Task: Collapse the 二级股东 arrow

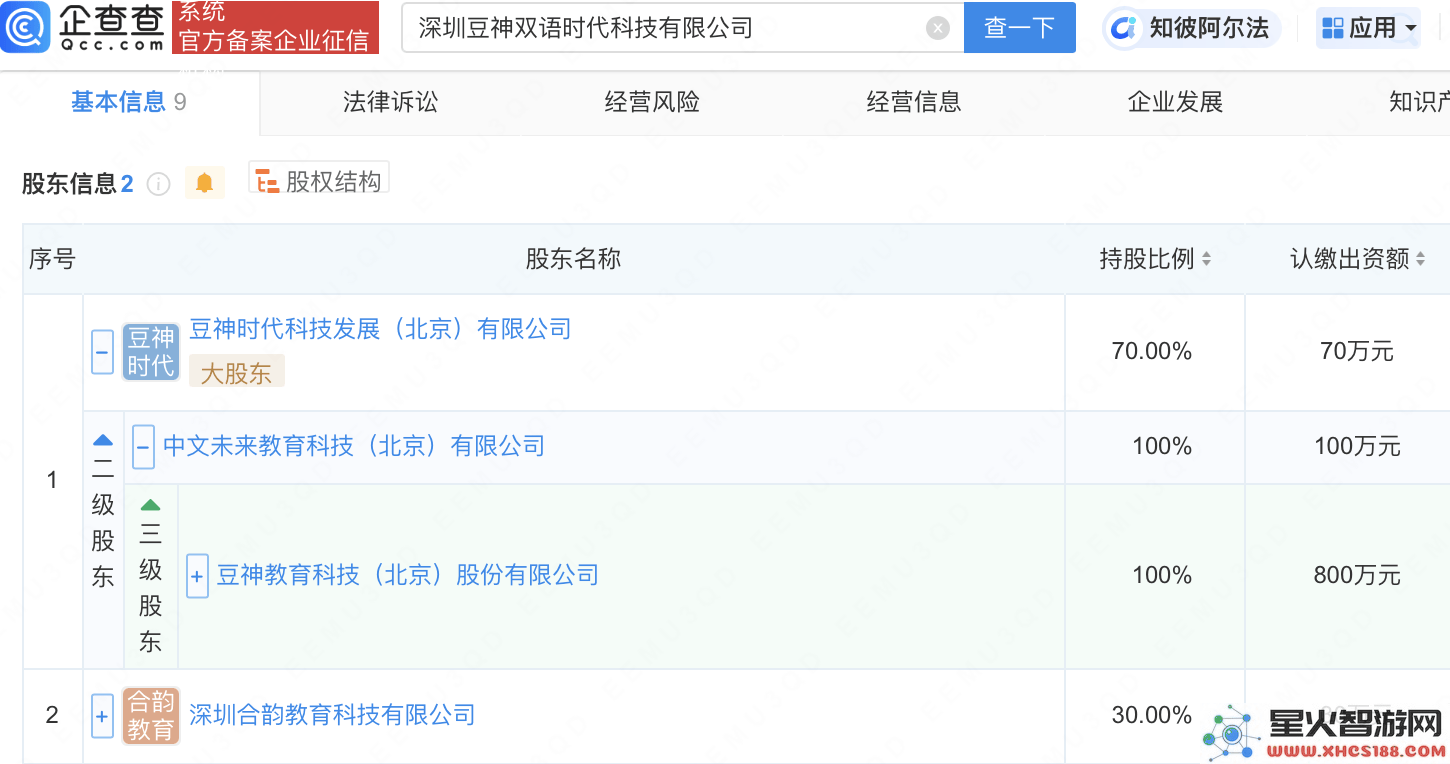Action: point(103,440)
